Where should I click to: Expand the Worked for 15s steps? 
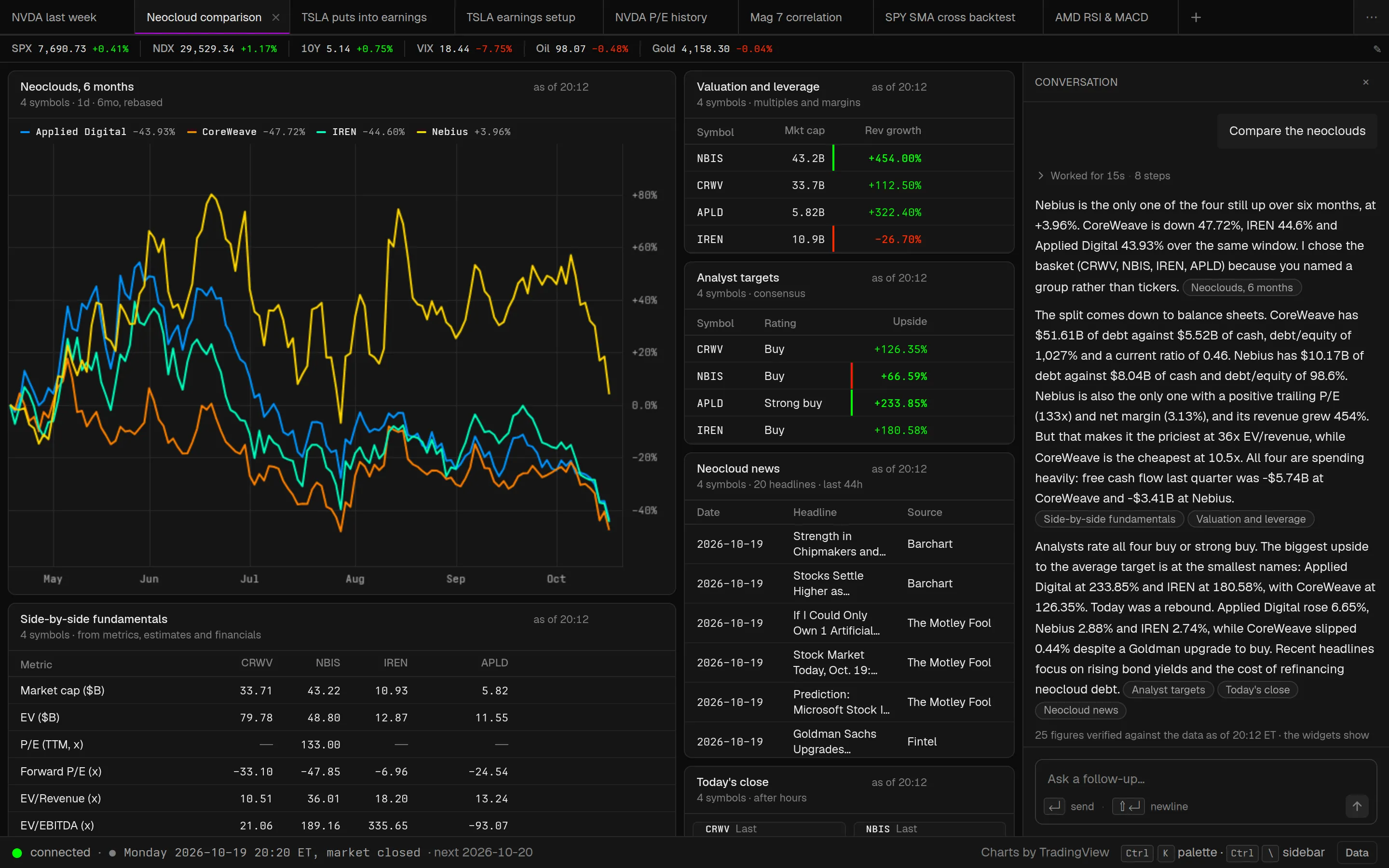coord(1103,176)
